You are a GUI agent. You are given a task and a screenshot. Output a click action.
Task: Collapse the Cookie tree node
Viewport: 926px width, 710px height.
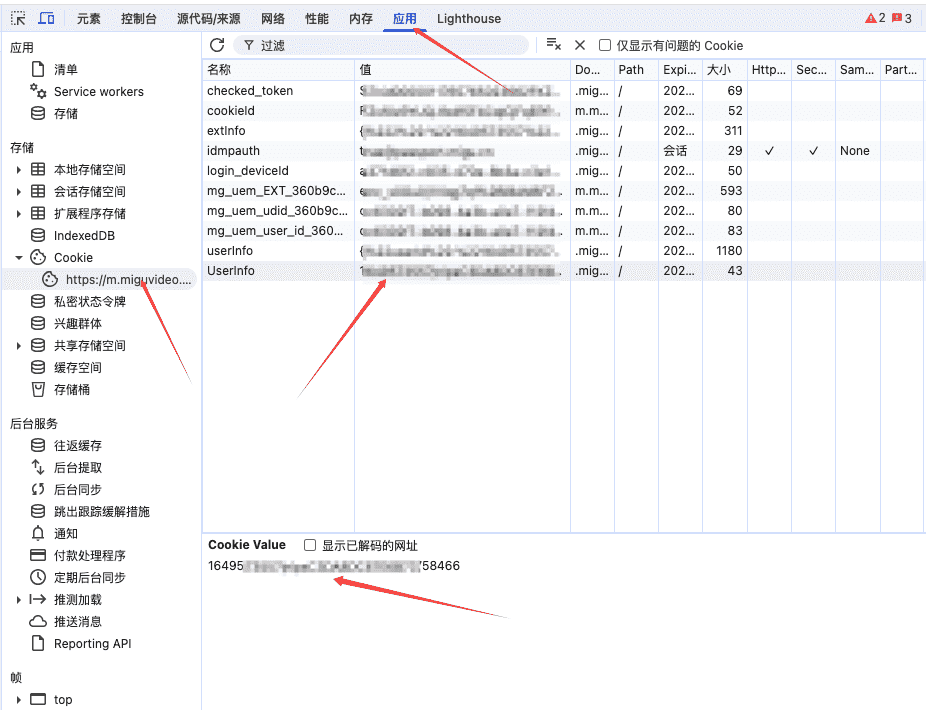tap(19, 258)
